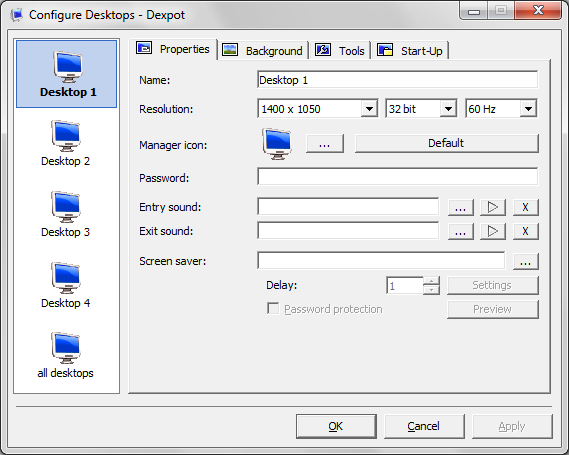This screenshot has width=569, height=455.
Task: Click the Properties tab icon
Action: coord(144,48)
